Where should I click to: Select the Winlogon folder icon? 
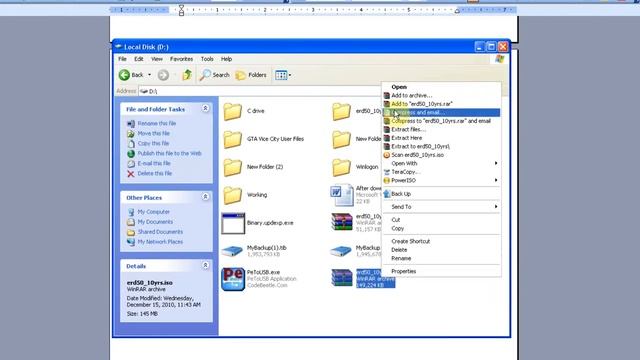pyautogui.click(x=341, y=167)
